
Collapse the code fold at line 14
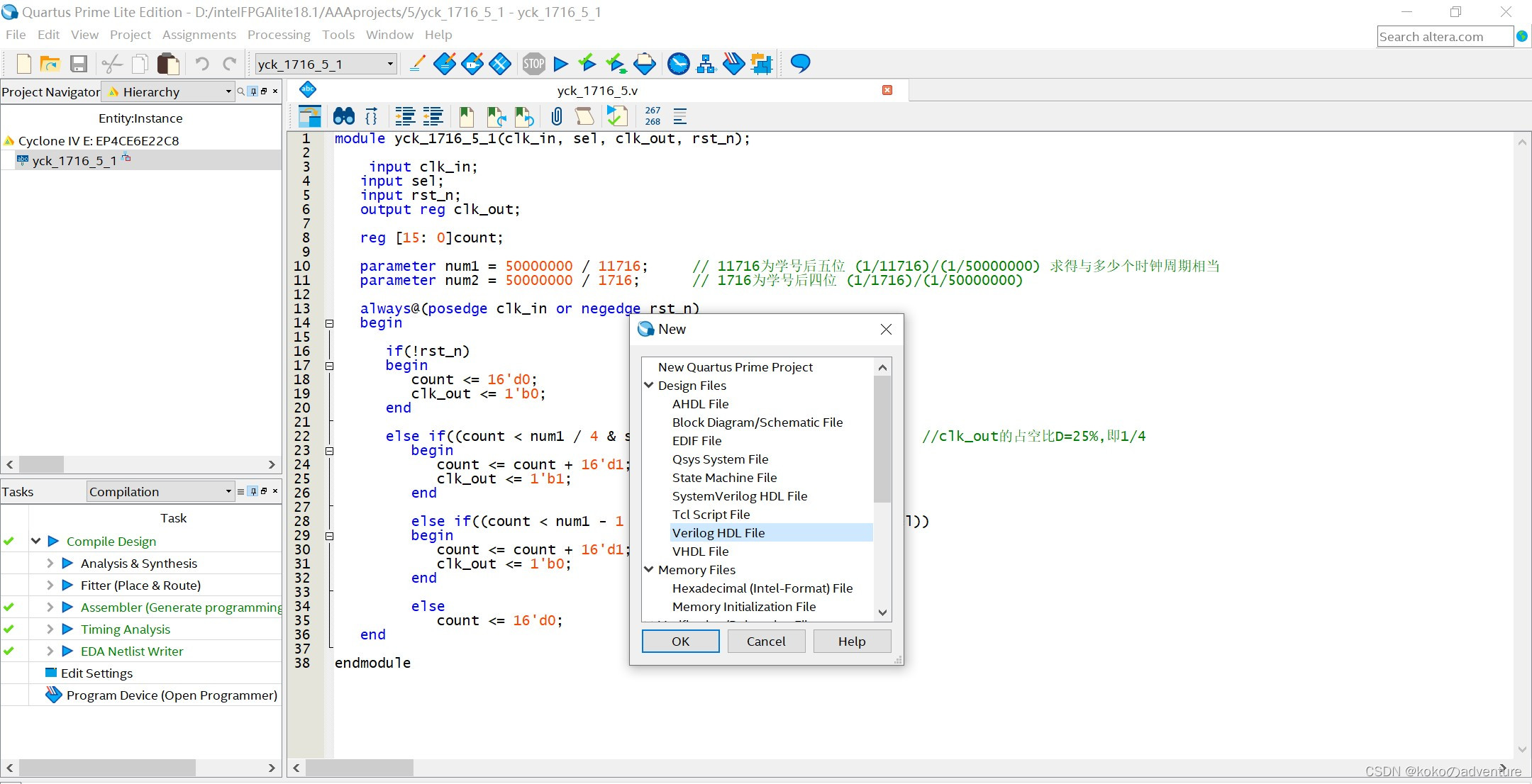[329, 323]
